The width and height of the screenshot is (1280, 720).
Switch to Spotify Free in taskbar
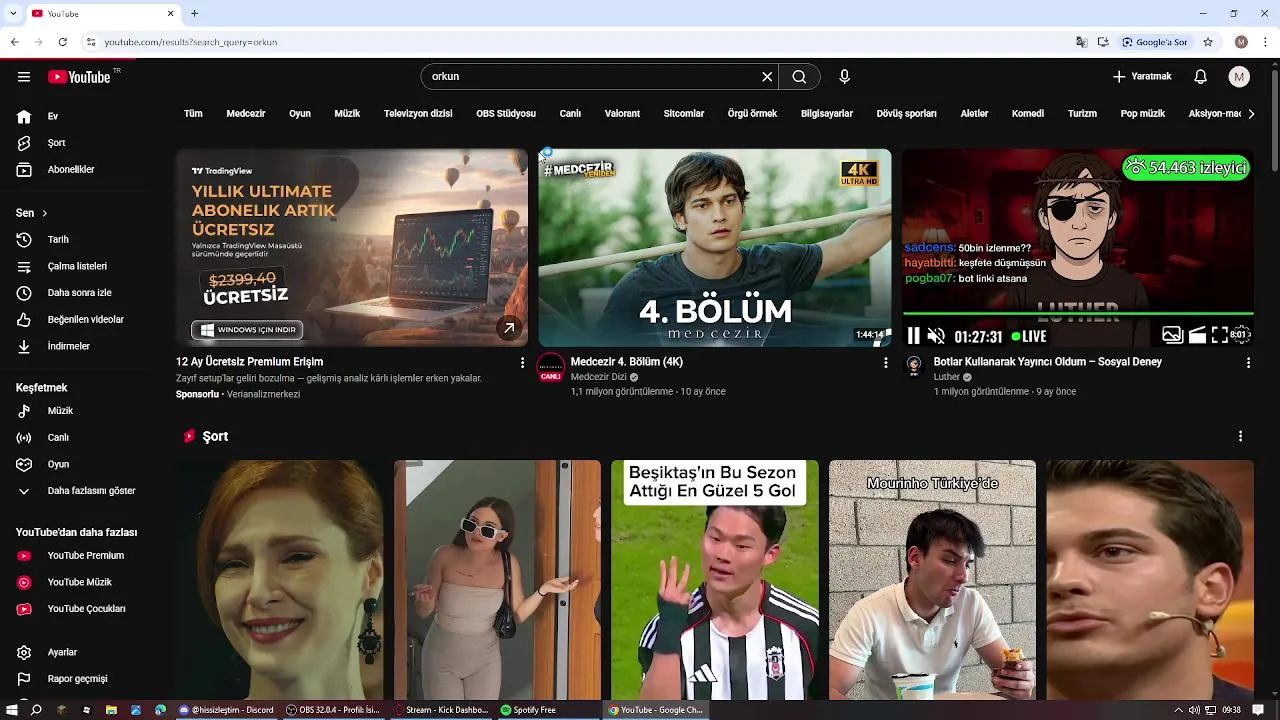(x=548, y=710)
